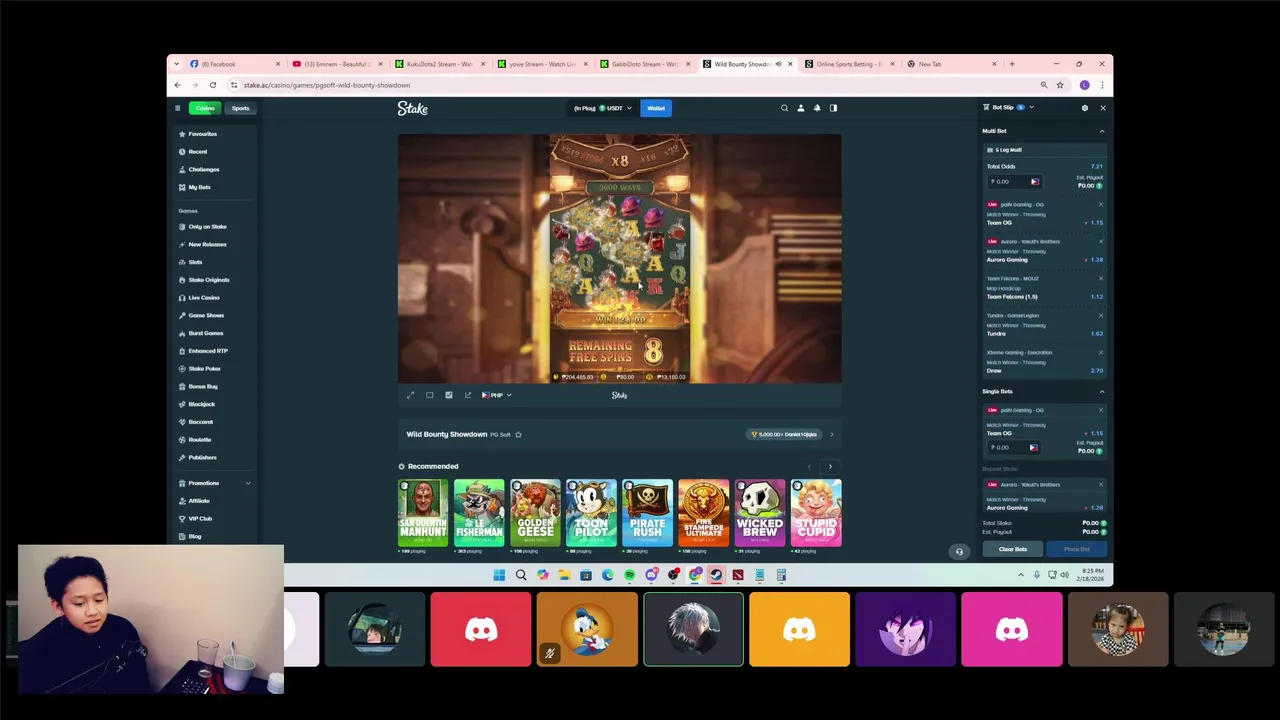The width and height of the screenshot is (1280, 720).
Task: Open the live support headset icon
Action: coord(959,551)
